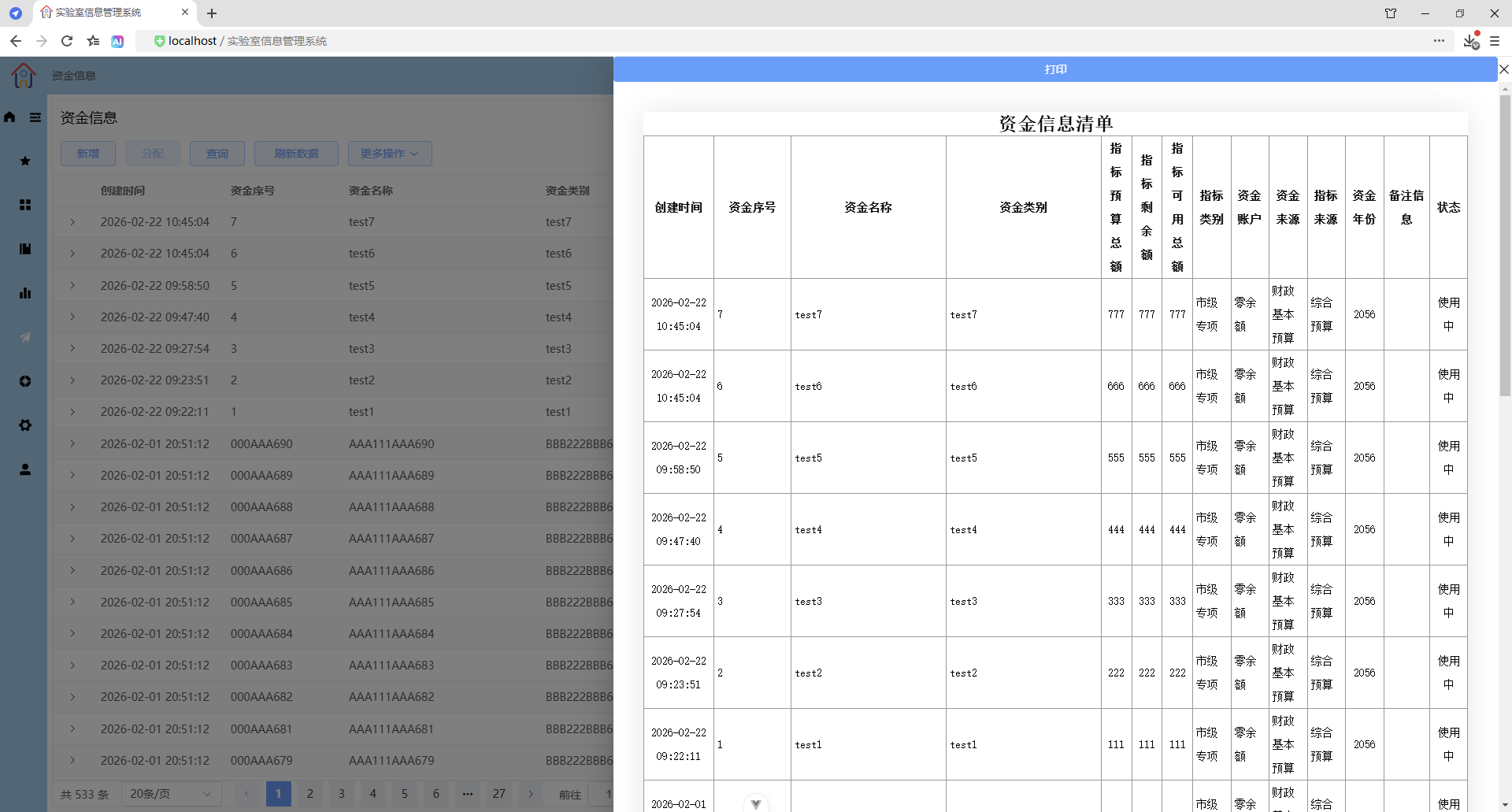1512x812 pixels.
Task: Open the browser hamburger main menu
Action: click(x=1495, y=41)
